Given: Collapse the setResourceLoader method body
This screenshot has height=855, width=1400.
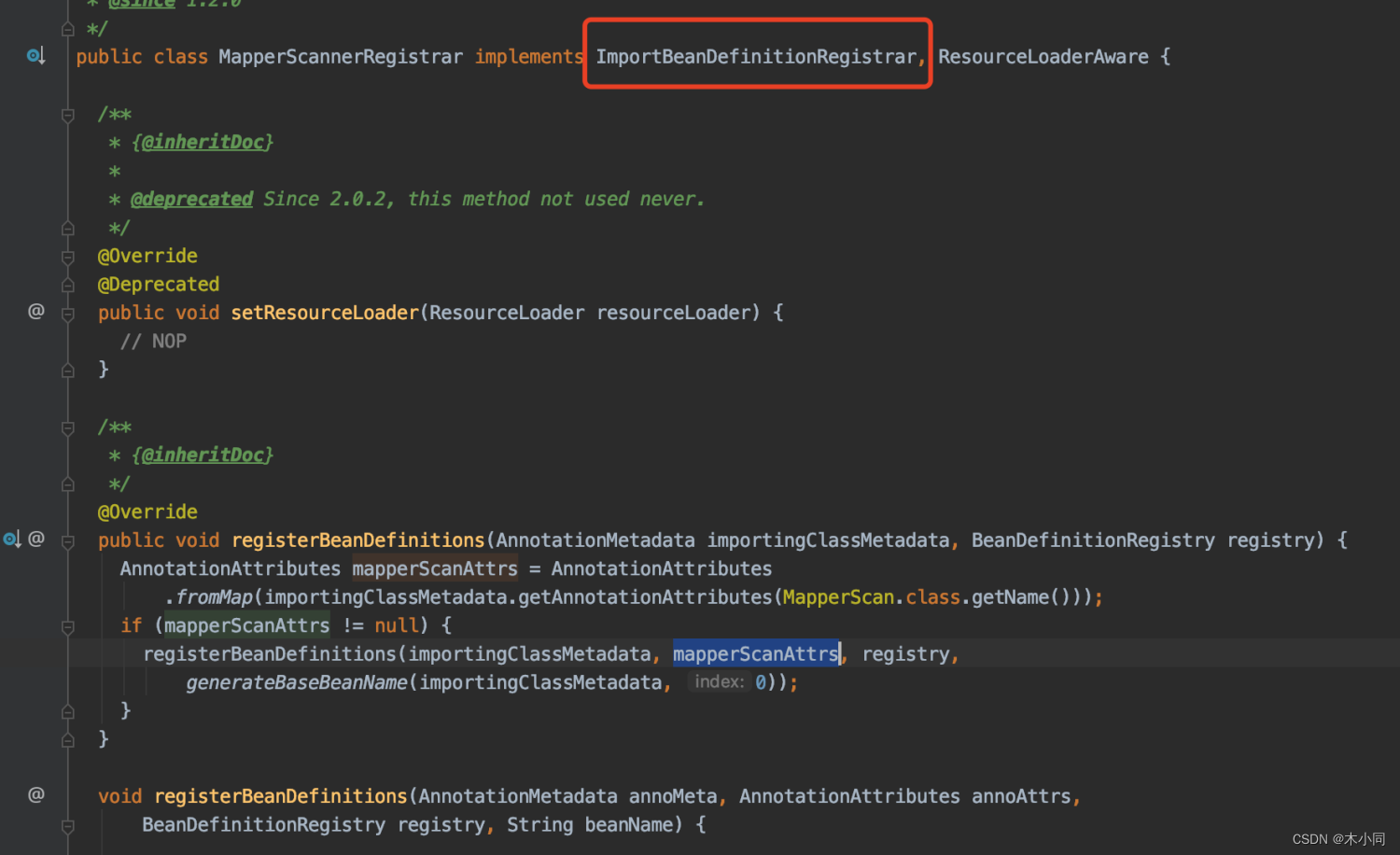Looking at the screenshot, I should click(x=68, y=315).
